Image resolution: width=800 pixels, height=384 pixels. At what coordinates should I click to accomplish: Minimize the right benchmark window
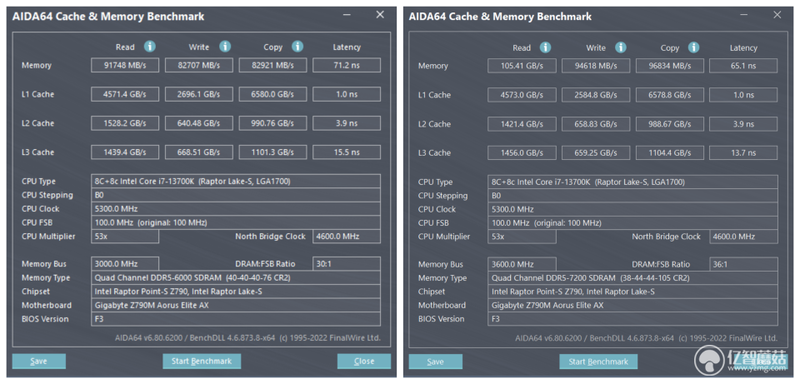(x=744, y=15)
